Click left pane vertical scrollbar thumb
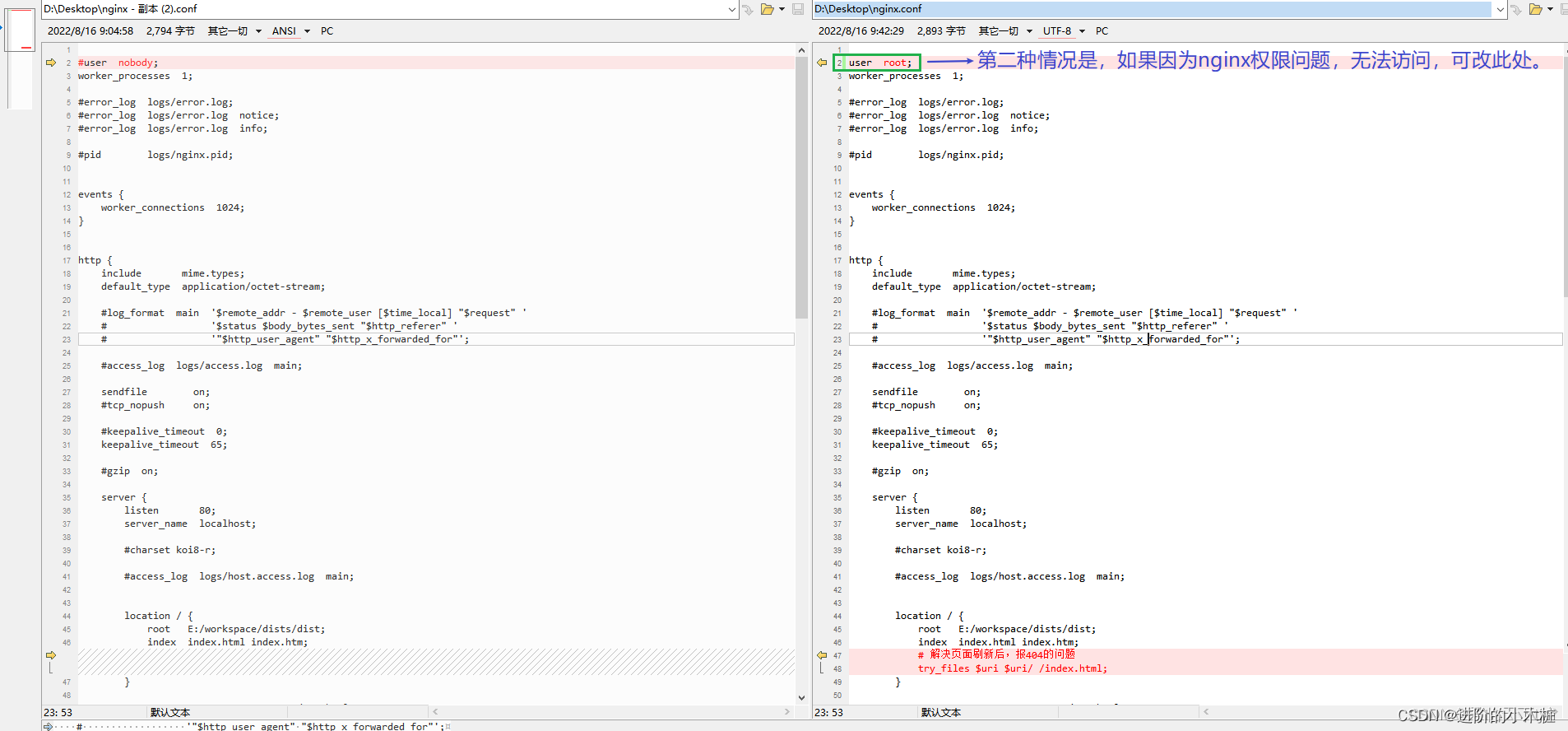 (x=801, y=188)
